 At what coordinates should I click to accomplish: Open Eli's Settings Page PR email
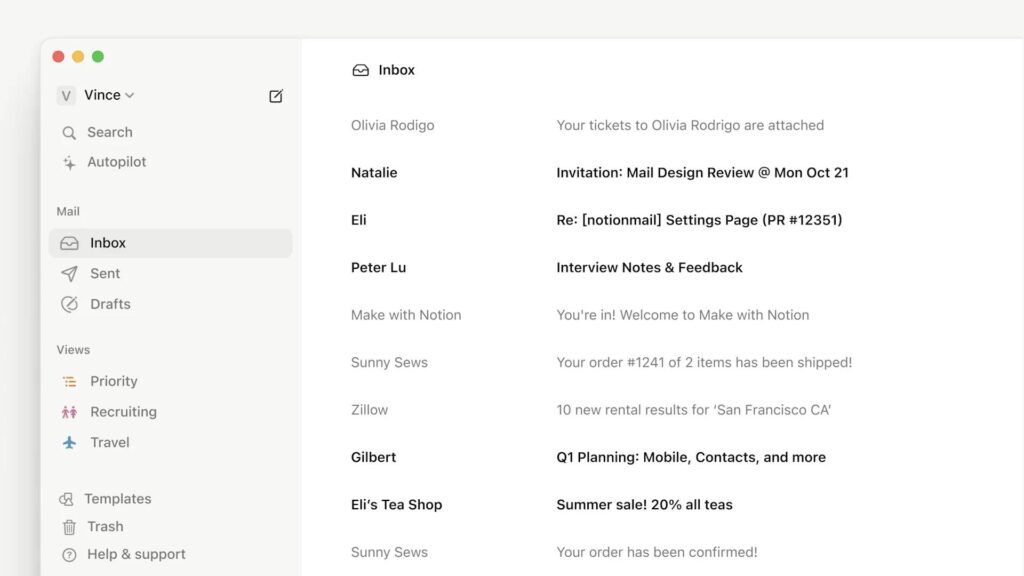tap(662, 220)
